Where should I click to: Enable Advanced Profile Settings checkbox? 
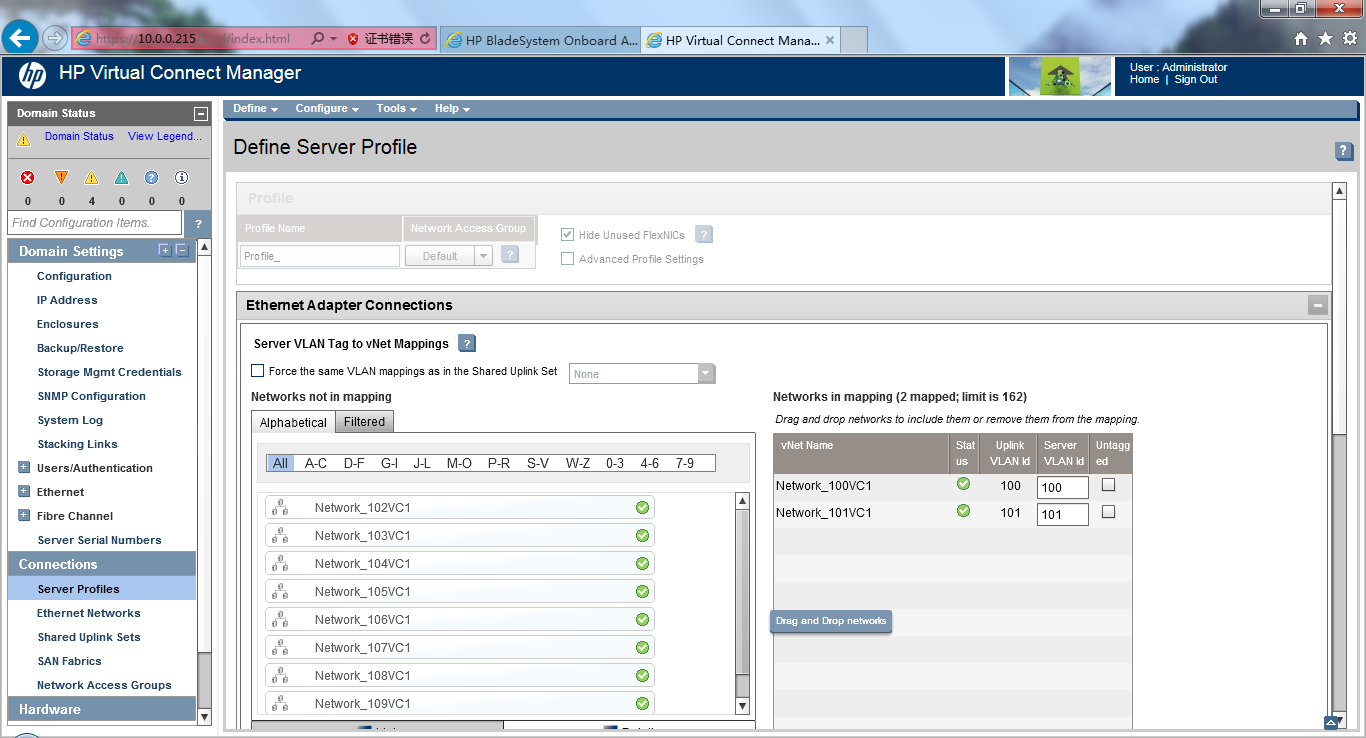pyautogui.click(x=568, y=259)
